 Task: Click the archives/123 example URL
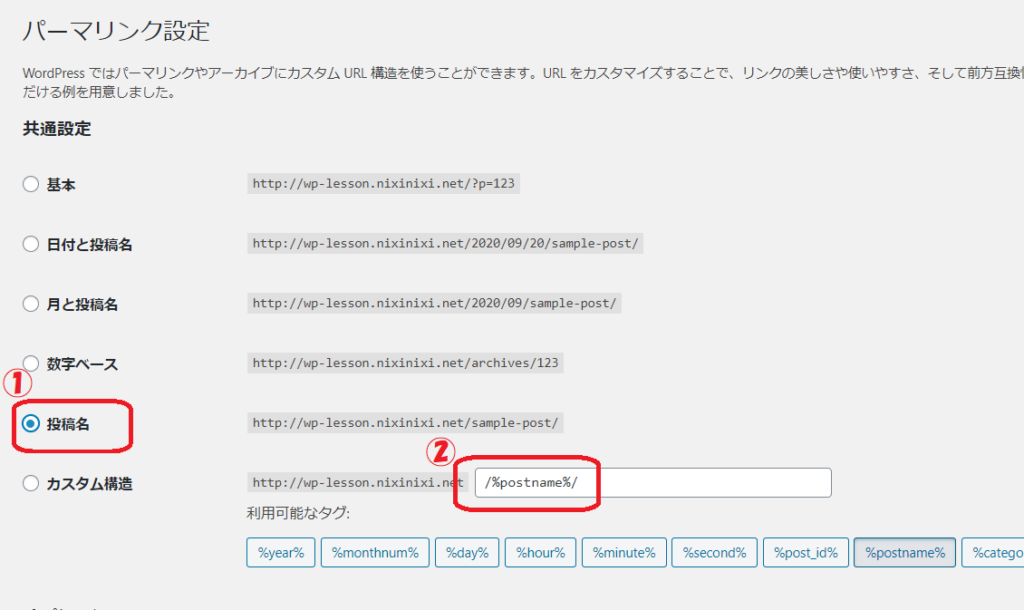tap(405, 364)
